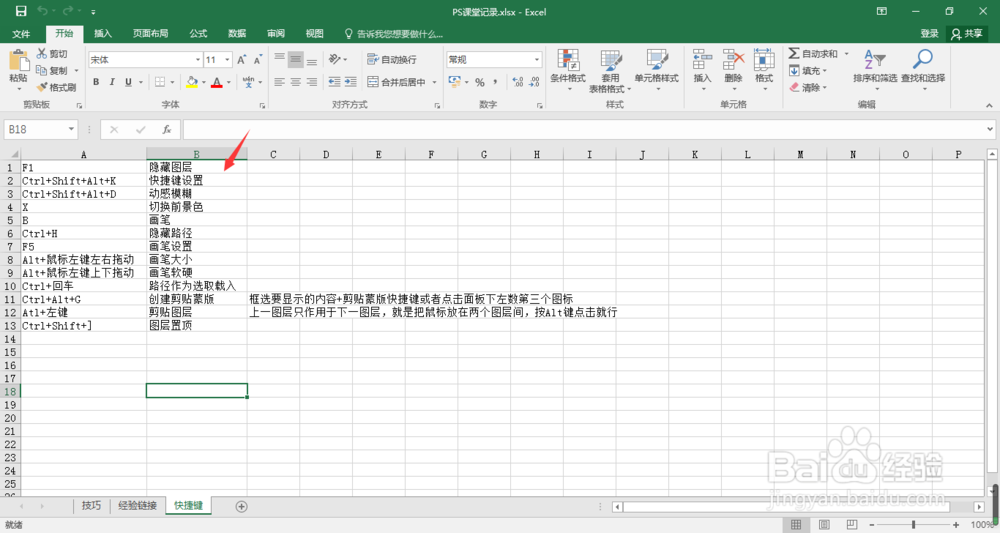This screenshot has width=1000, height=533.
Task: Open the font size dropdown
Action: [227, 59]
